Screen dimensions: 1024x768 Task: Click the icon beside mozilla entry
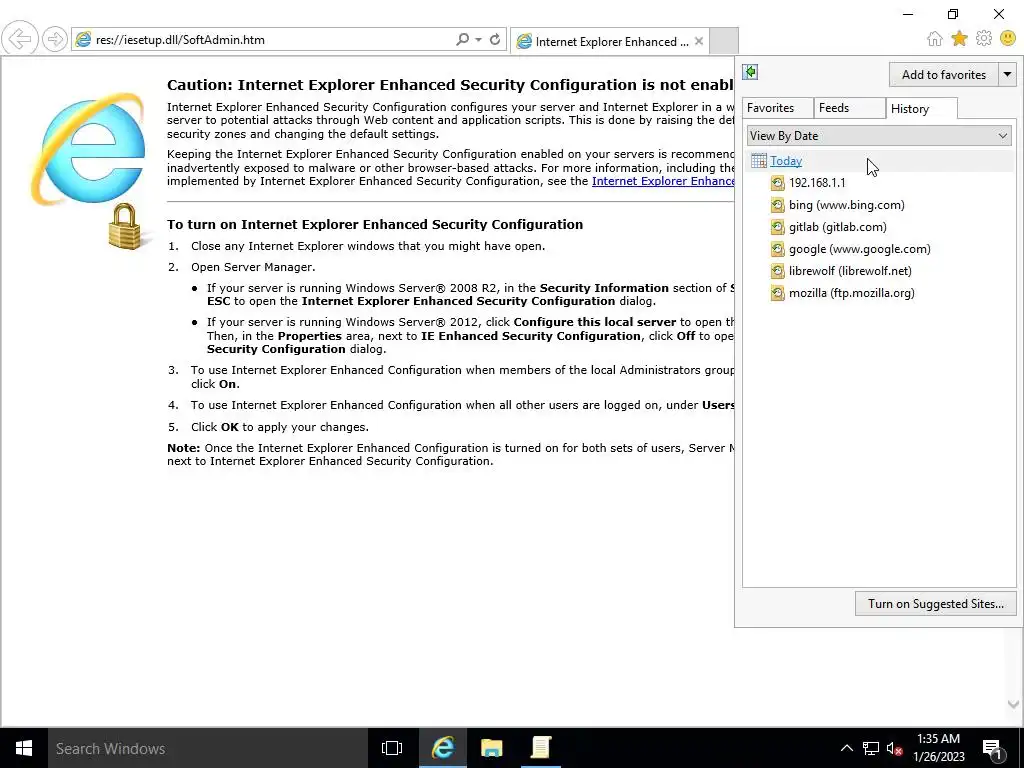point(777,293)
